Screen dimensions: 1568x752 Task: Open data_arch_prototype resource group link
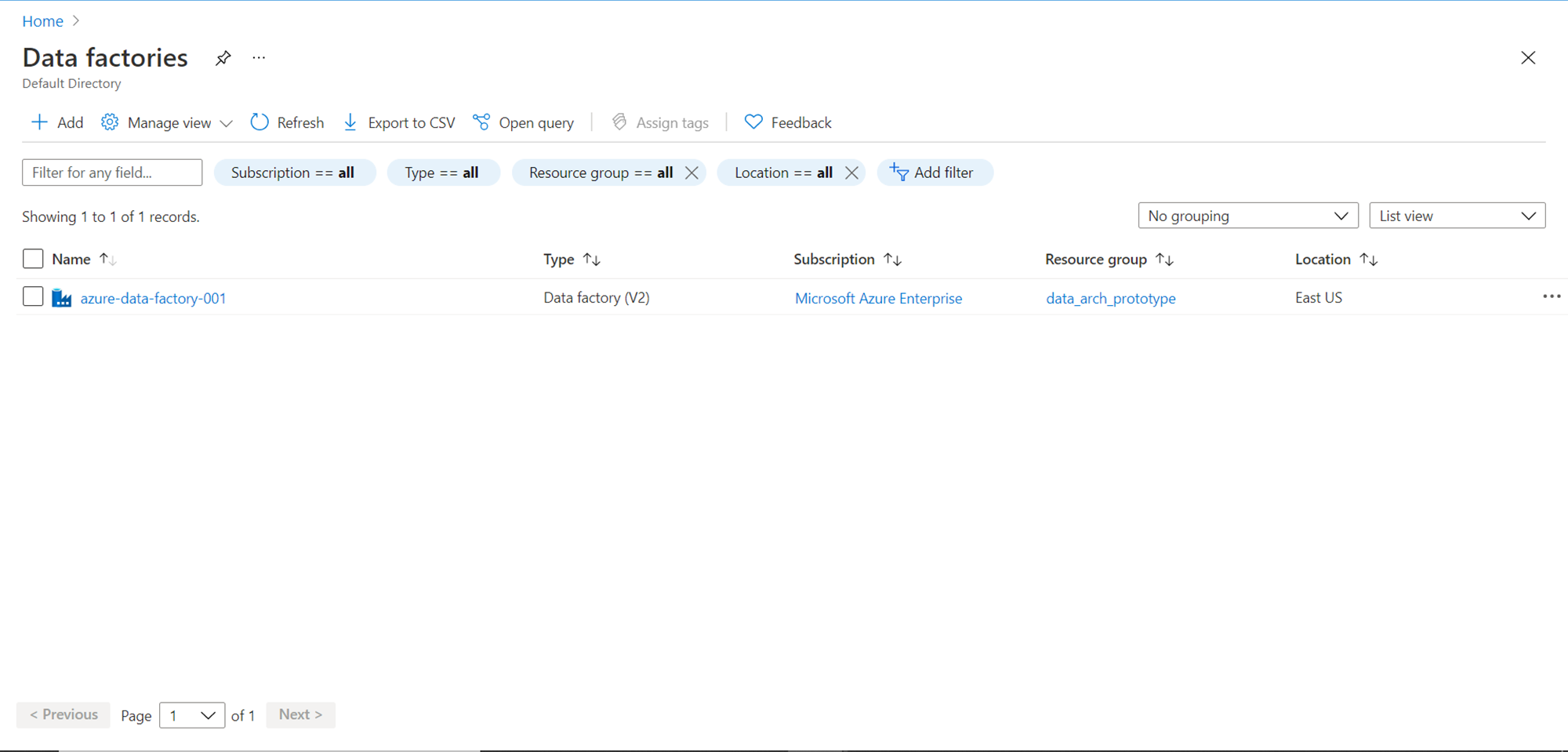[1111, 298]
